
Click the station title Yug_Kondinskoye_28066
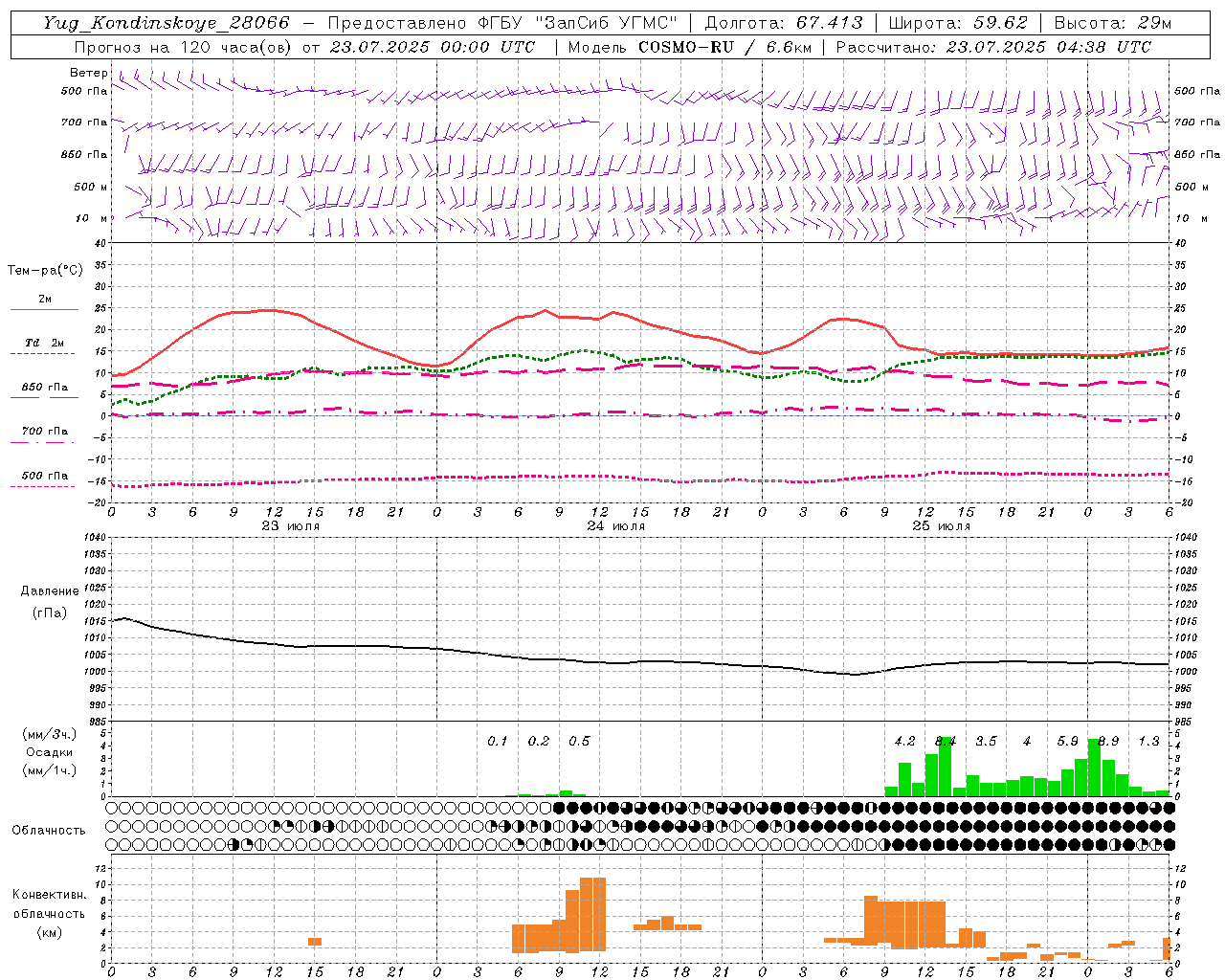166,23
